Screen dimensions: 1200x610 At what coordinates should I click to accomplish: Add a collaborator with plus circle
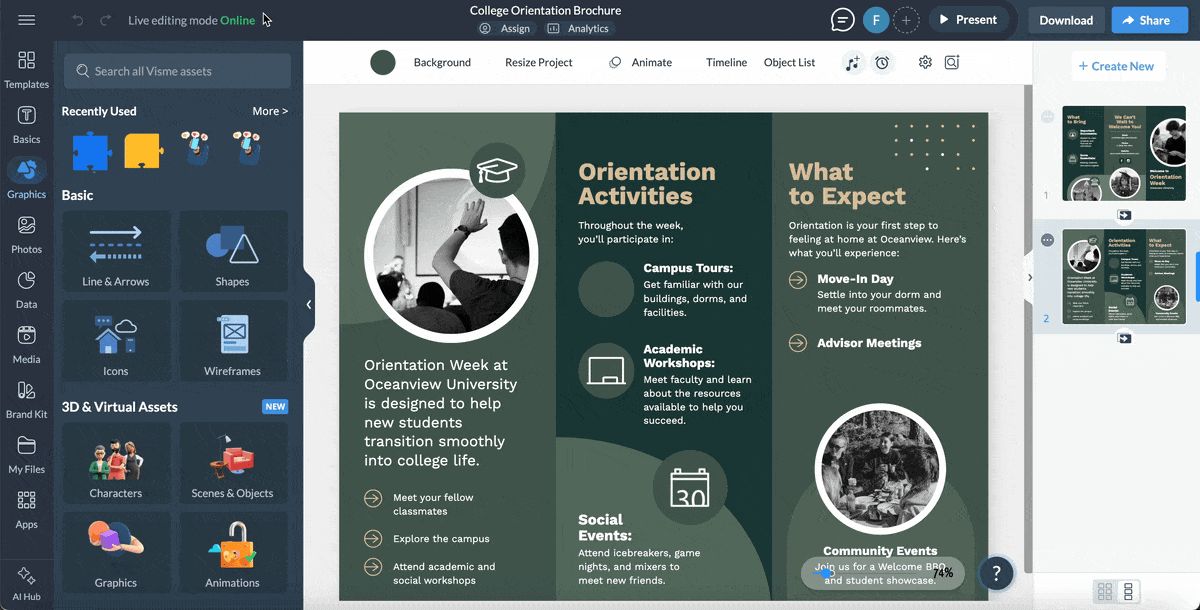(906, 20)
